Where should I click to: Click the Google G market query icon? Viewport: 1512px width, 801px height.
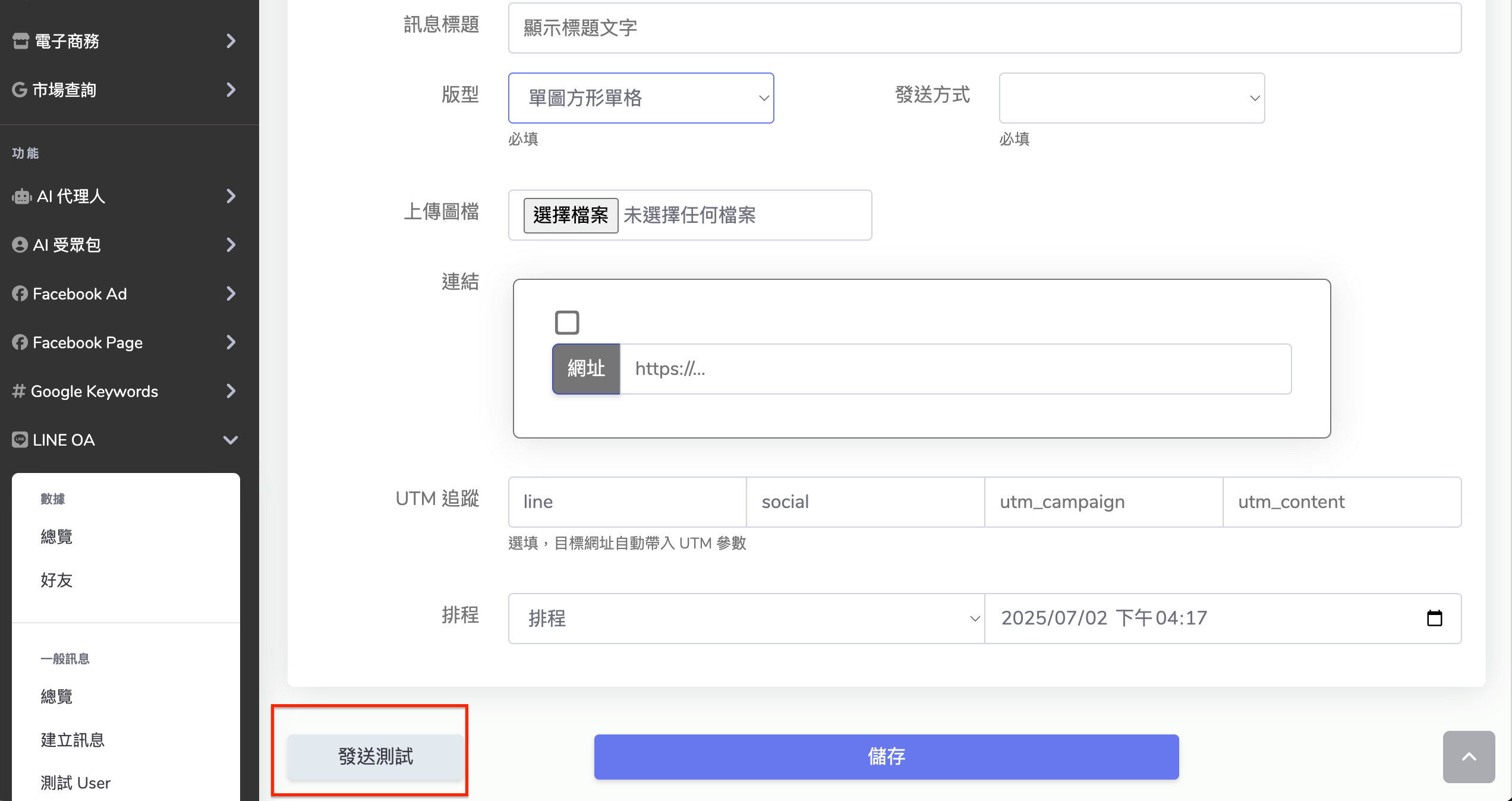coord(20,90)
